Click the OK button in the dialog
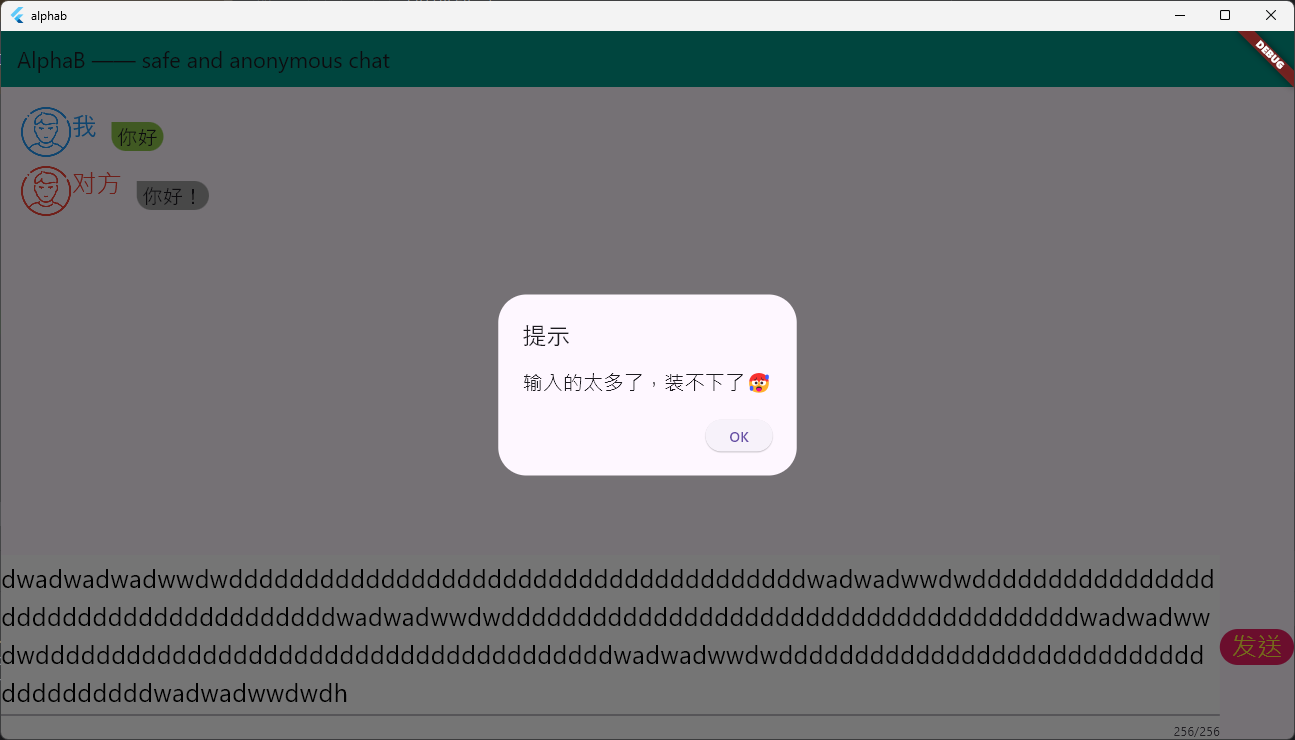 point(738,436)
